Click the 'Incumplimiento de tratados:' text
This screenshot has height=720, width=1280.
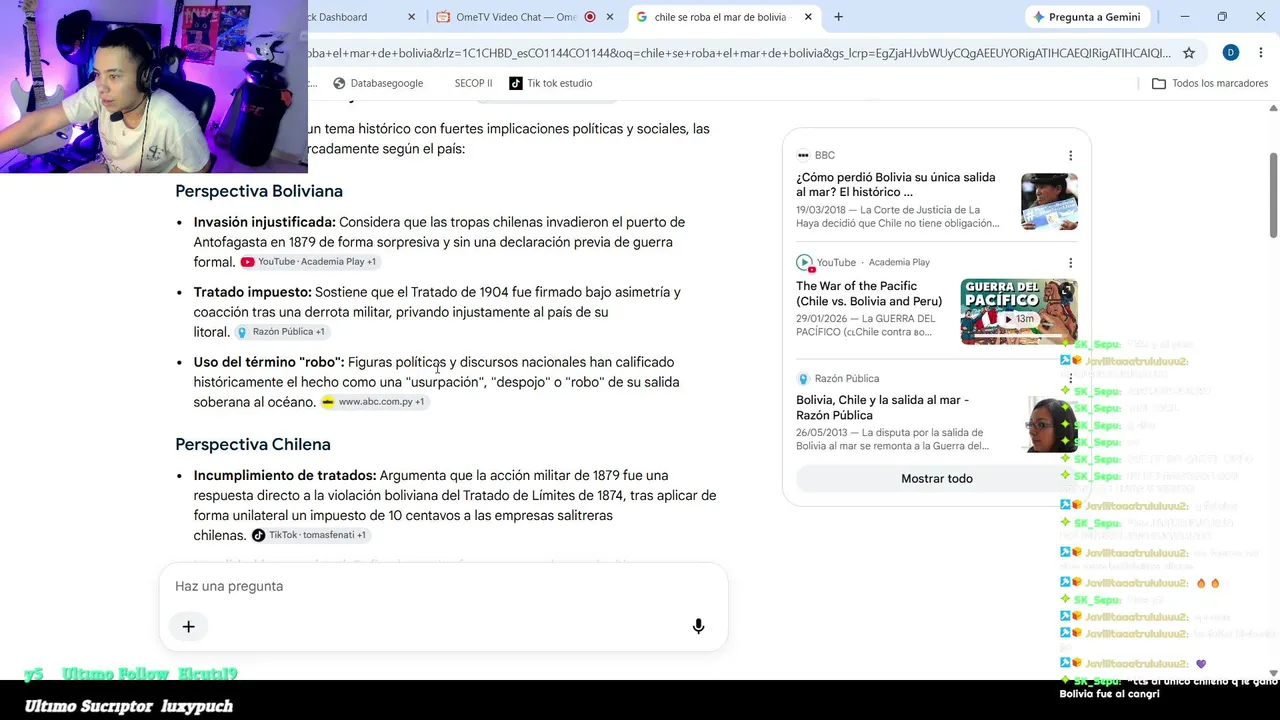[x=285, y=475]
